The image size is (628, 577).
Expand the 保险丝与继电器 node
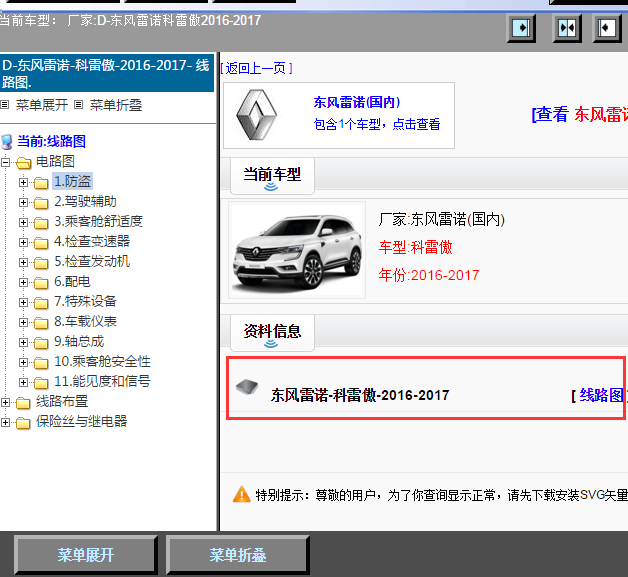[x=6, y=422]
